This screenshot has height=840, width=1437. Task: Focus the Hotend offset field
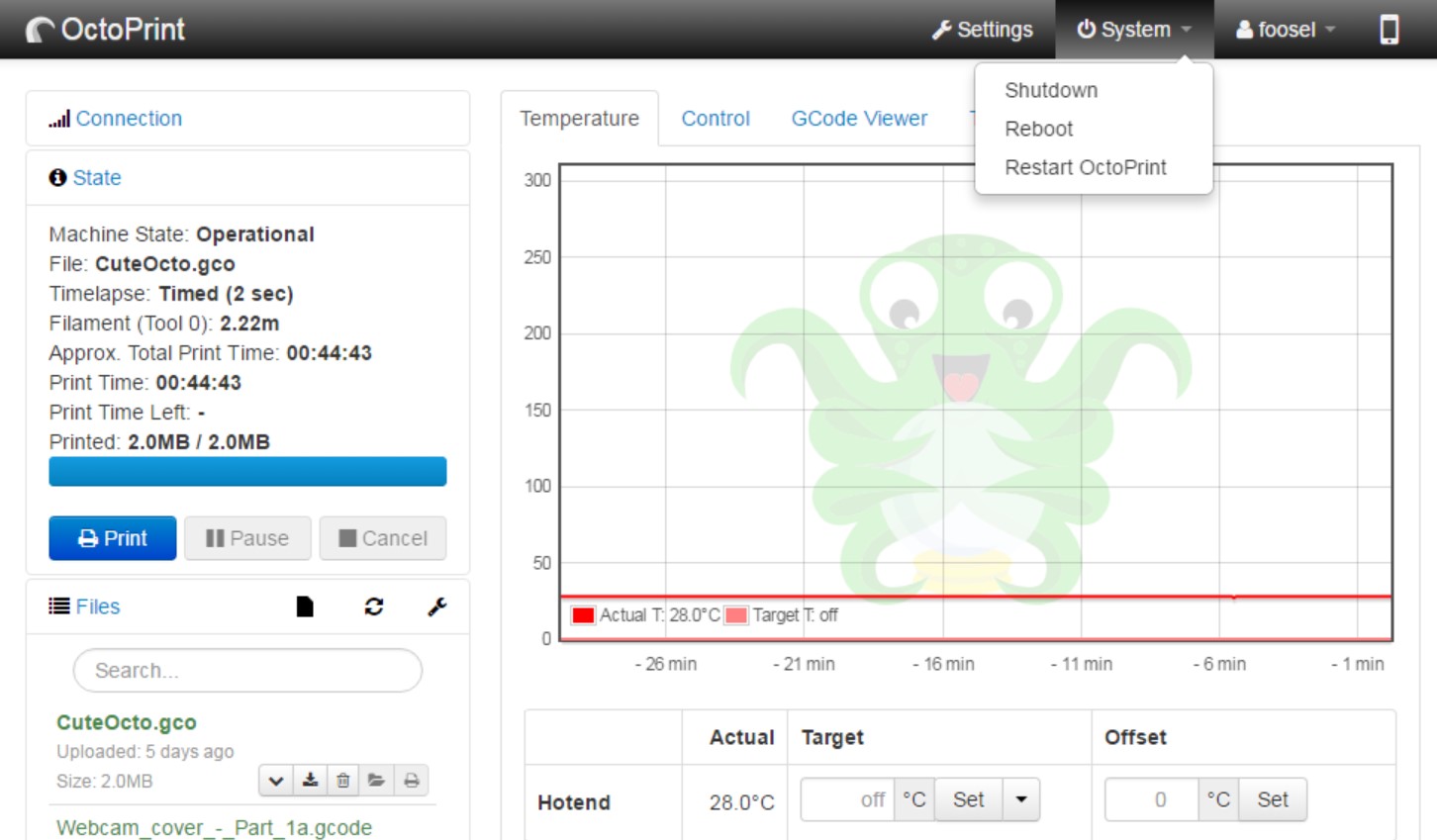click(x=1152, y=799)
